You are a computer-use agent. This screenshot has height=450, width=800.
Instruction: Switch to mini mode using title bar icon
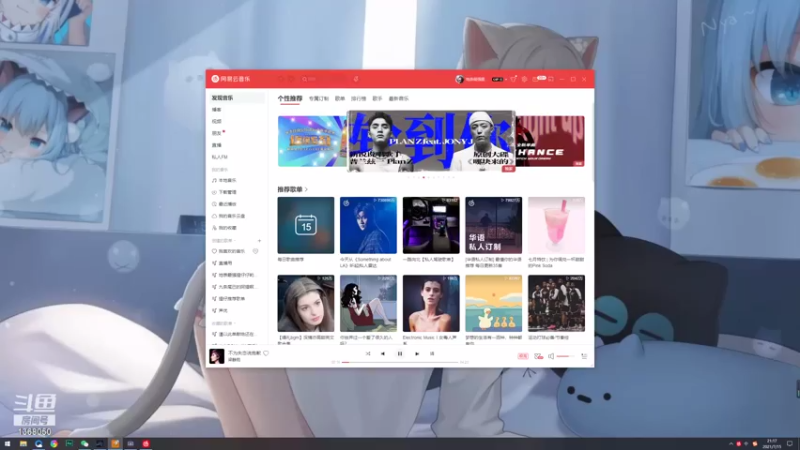coord(551,79)
